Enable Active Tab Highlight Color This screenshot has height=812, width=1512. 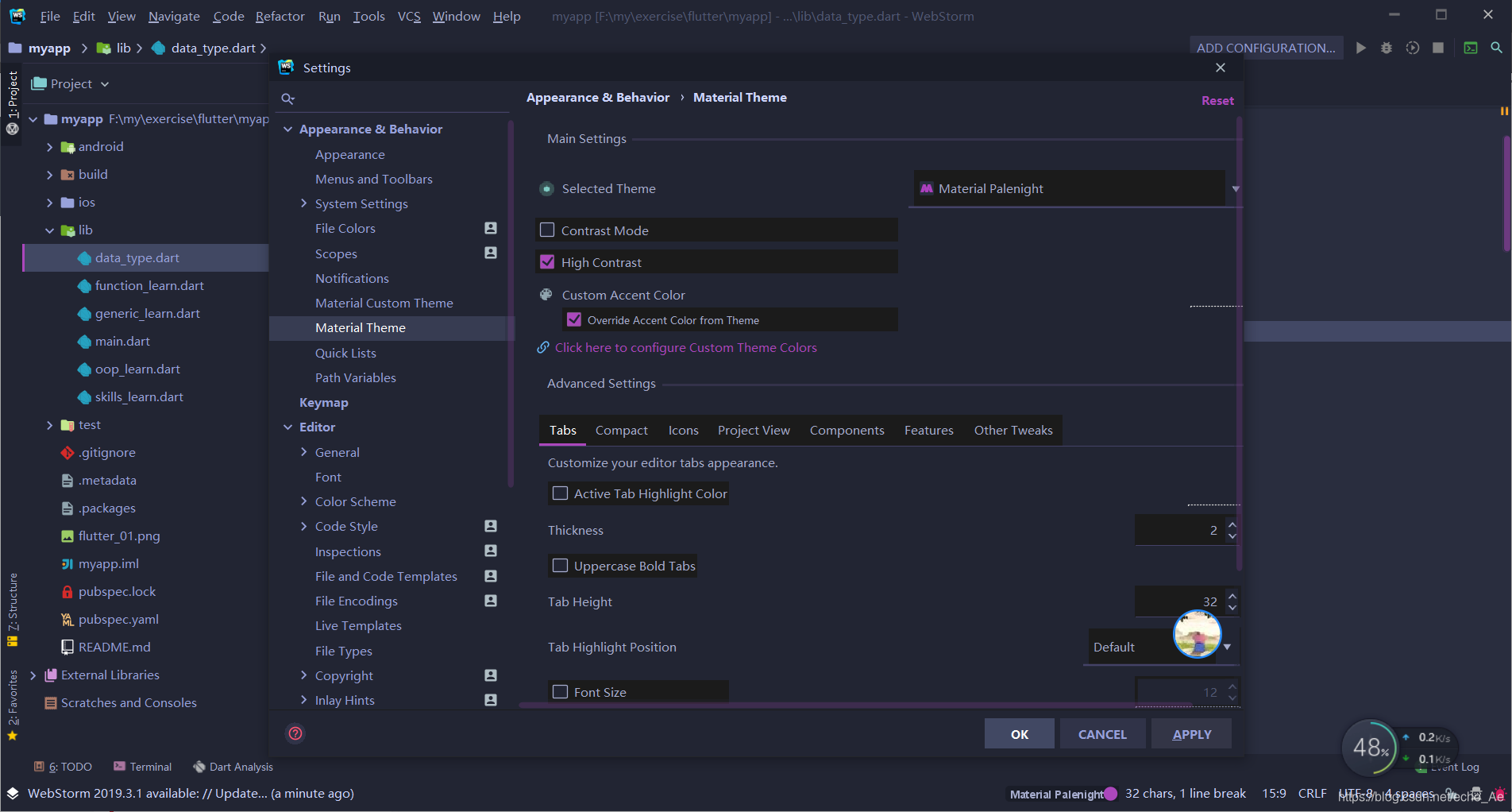pyautogui.click(x=560, y=493)
